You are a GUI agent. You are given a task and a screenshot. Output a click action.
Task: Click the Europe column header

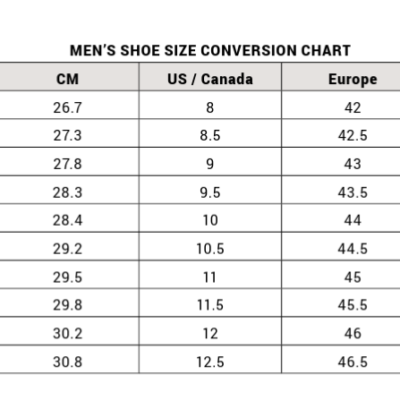[x=353, y=80]
